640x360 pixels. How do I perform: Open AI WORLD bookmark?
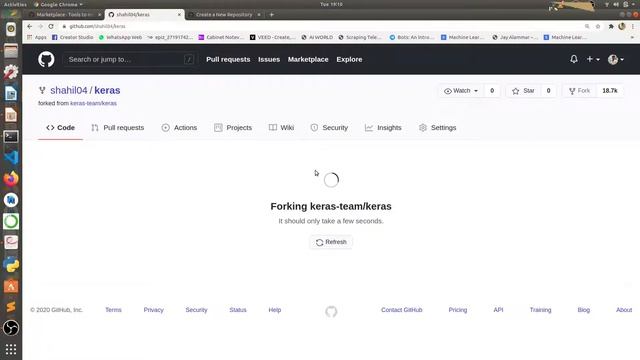coord(317,37)
